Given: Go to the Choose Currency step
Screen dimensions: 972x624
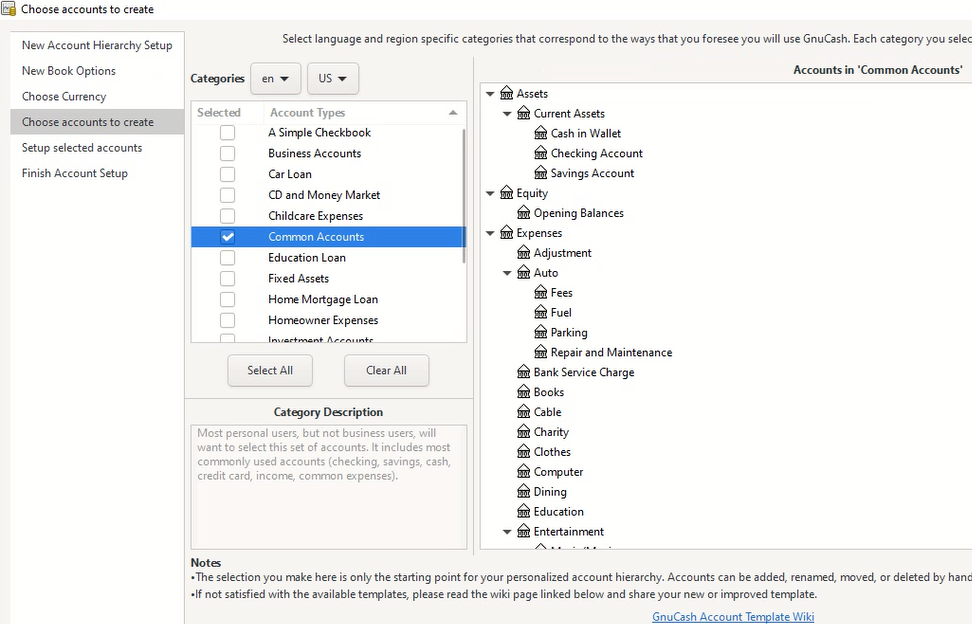Looking at the screenshot, I should (x=64, y=97).
